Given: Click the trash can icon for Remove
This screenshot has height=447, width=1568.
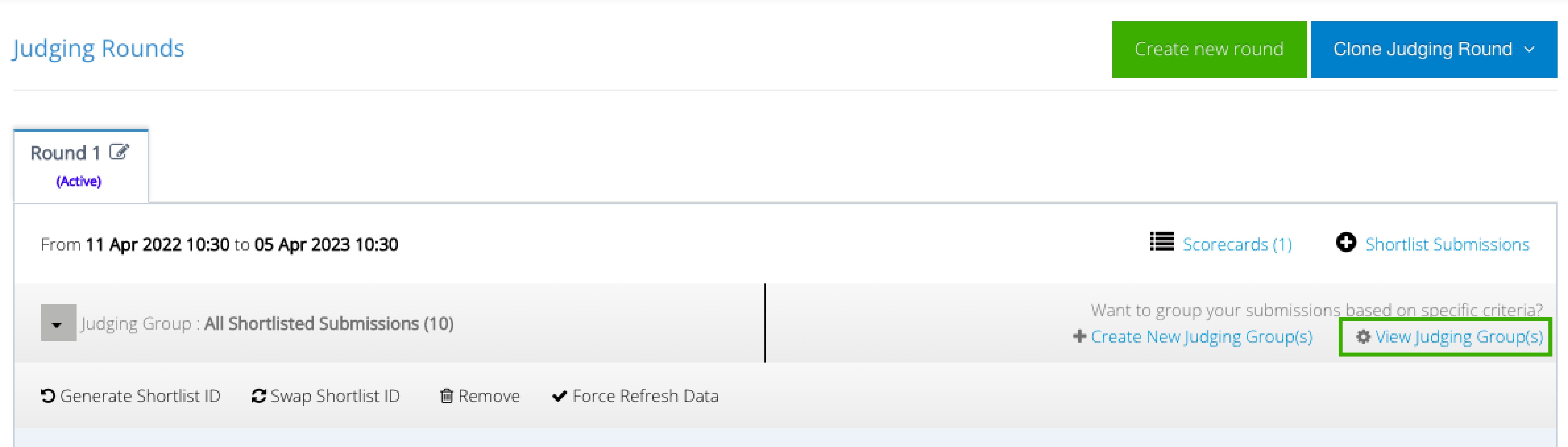Looking at the screenshot, I should pyautogui.click(x=447, y=396).
